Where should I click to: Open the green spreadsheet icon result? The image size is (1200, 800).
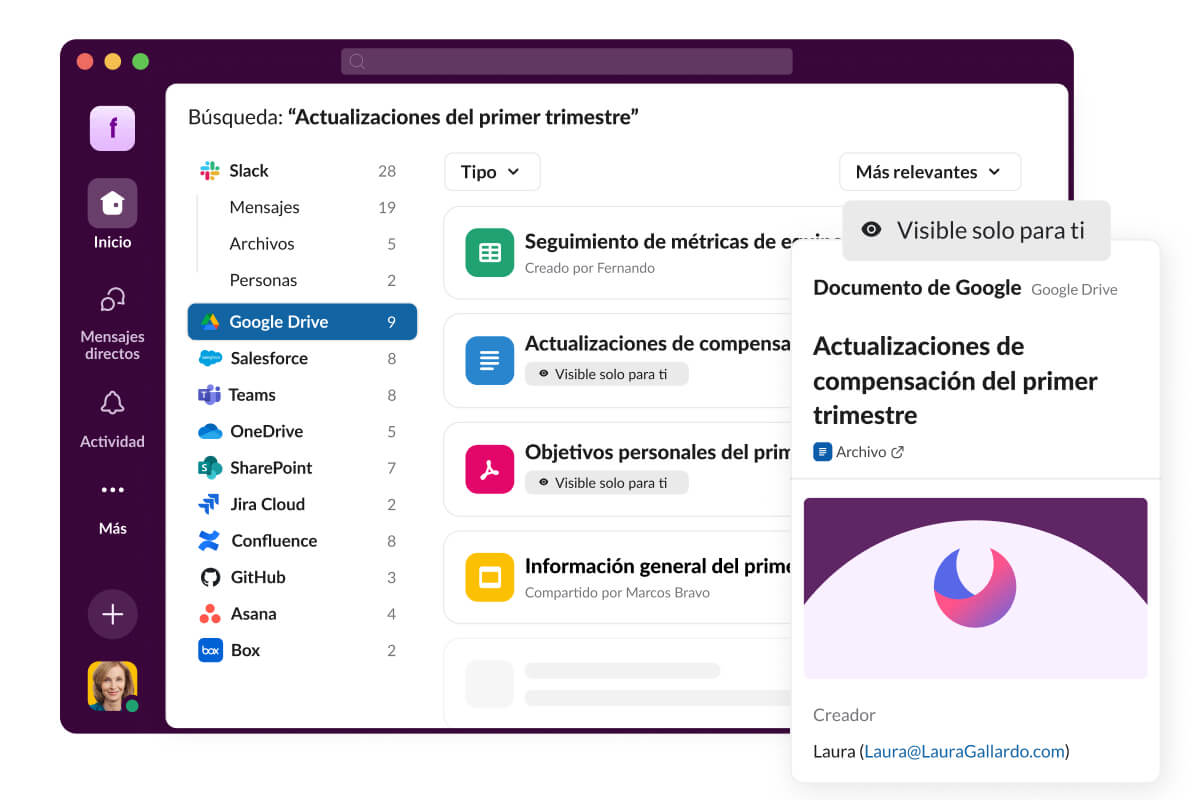489,253
